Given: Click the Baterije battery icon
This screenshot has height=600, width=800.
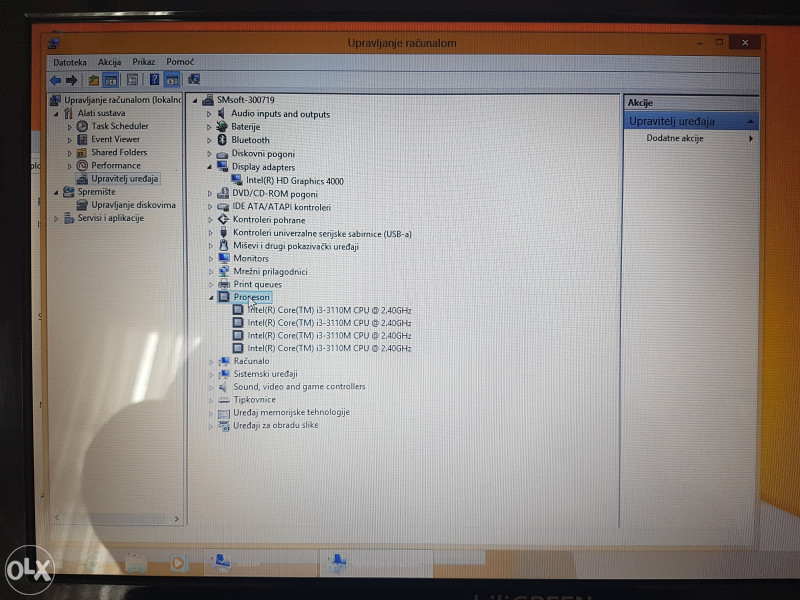Looking at the screenshot, I should click(221, 126).
